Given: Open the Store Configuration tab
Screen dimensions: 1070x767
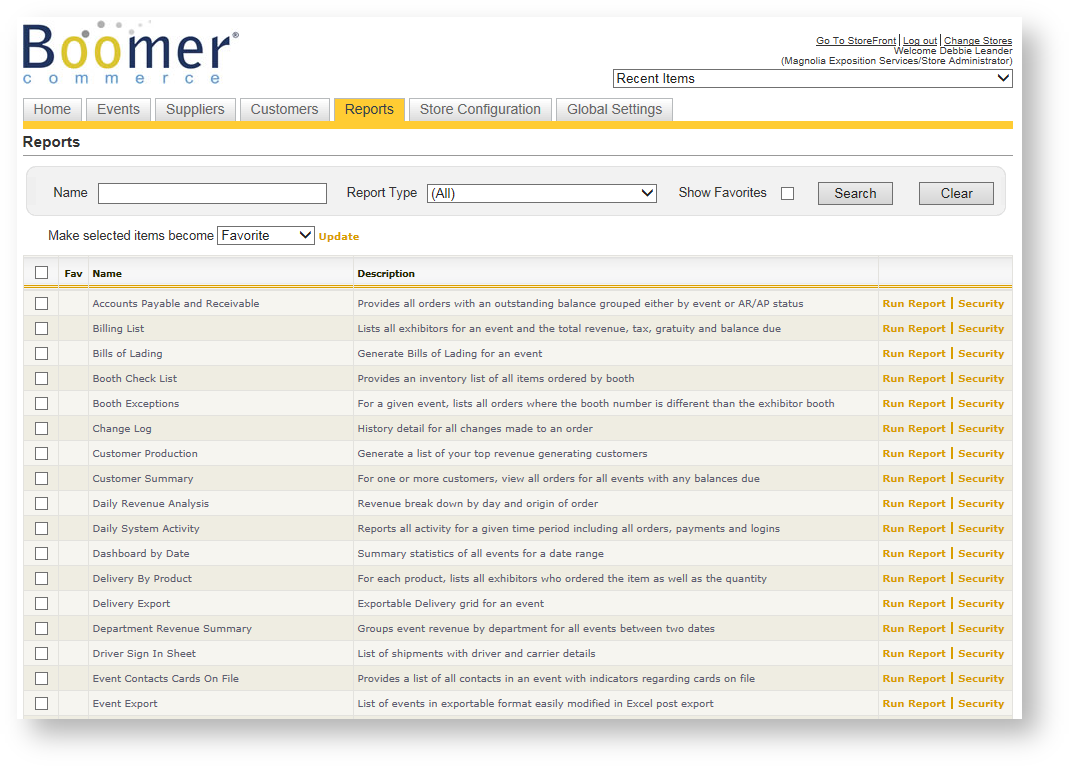Looking at the screenshot, I should click(x=480, y=110).
